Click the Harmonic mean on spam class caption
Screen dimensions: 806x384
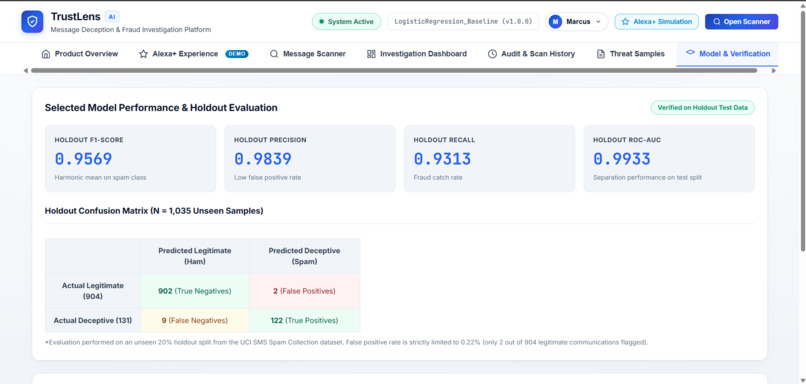coord(100,177)
